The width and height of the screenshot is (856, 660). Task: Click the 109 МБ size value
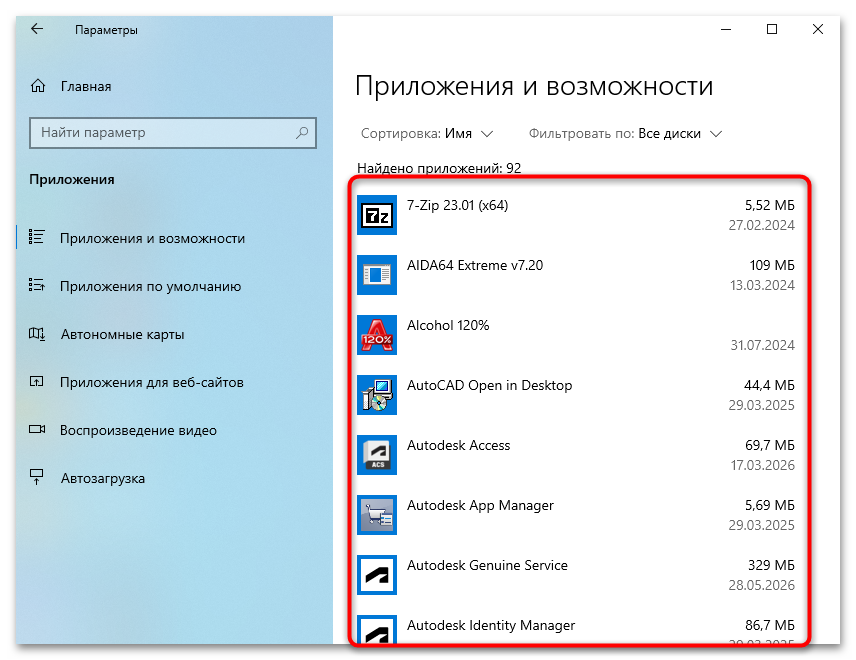pos(772,265)
